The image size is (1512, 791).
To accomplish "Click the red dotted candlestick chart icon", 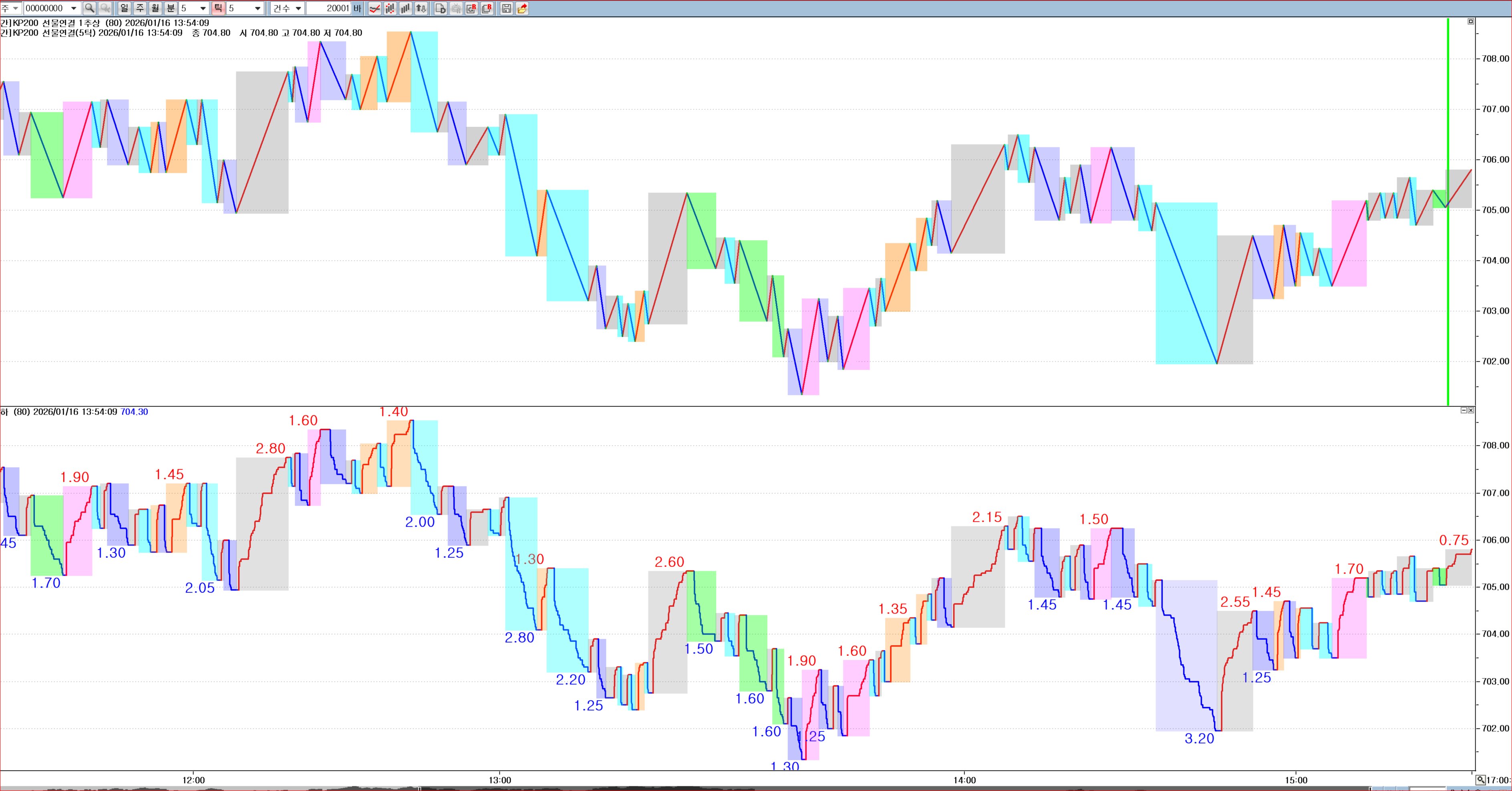I will pyautogui.click(x=390, y=8).
